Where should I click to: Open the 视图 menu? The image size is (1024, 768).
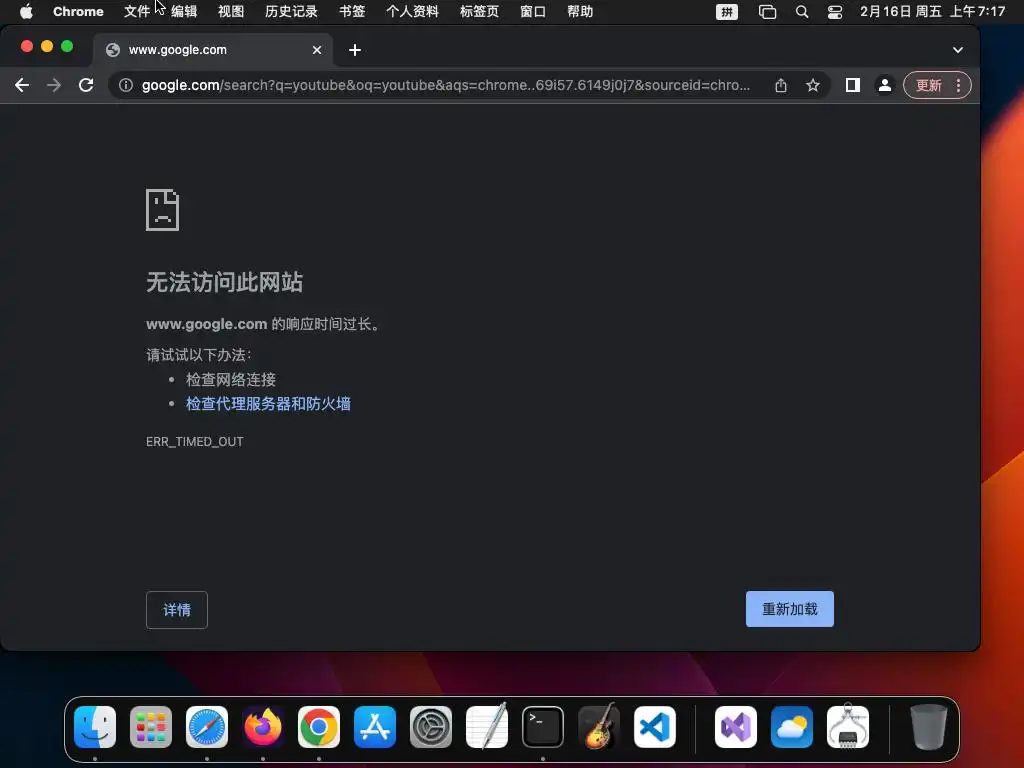click(x=231, y=12)
